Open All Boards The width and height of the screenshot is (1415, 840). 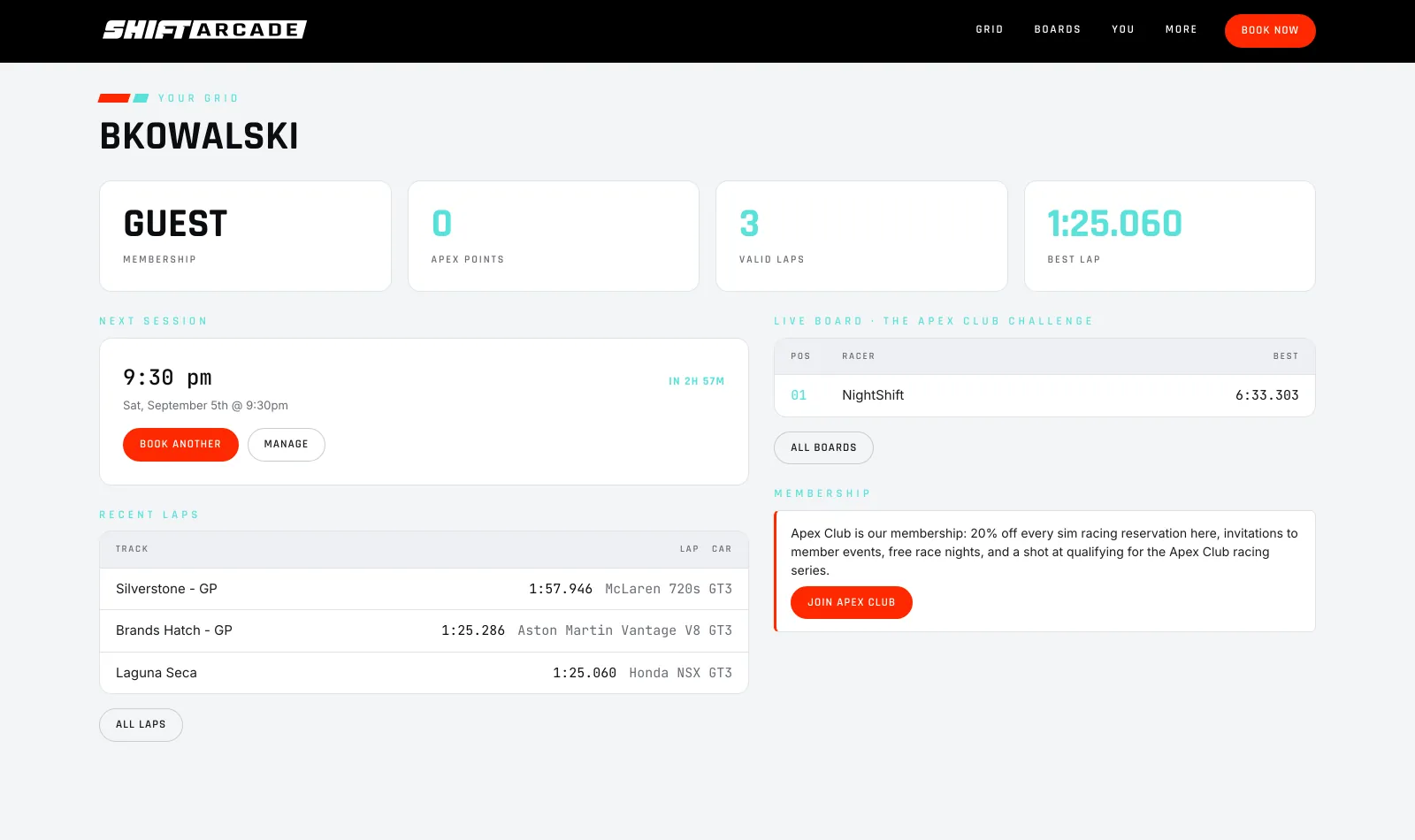tap(823, 448)
